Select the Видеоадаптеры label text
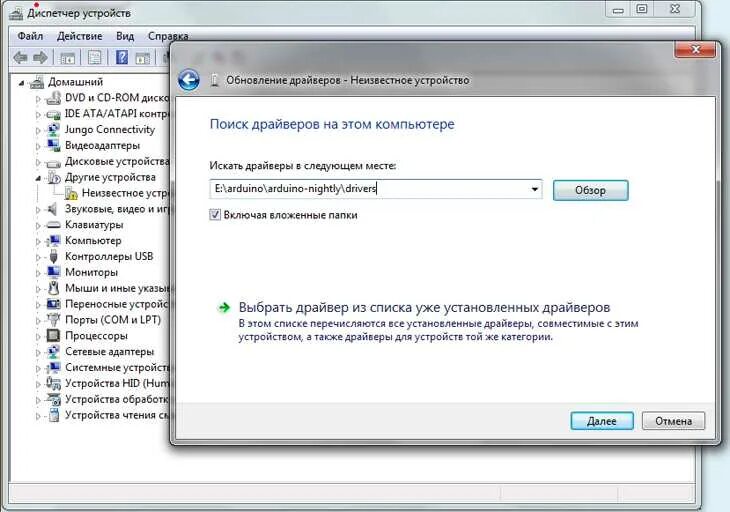The image size is (730, 512). (102, 145)
